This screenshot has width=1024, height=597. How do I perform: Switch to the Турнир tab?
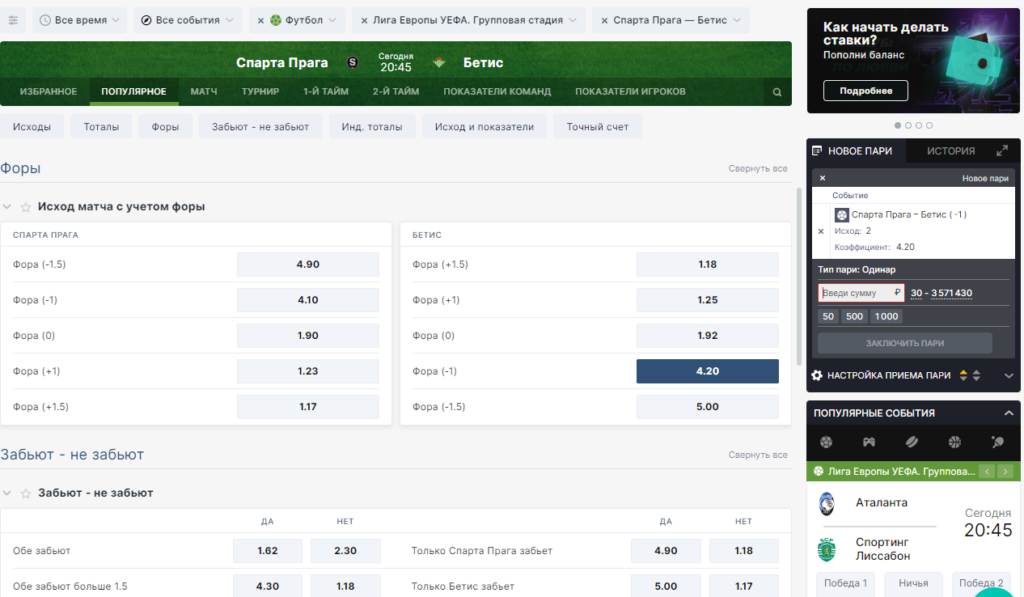260,91
